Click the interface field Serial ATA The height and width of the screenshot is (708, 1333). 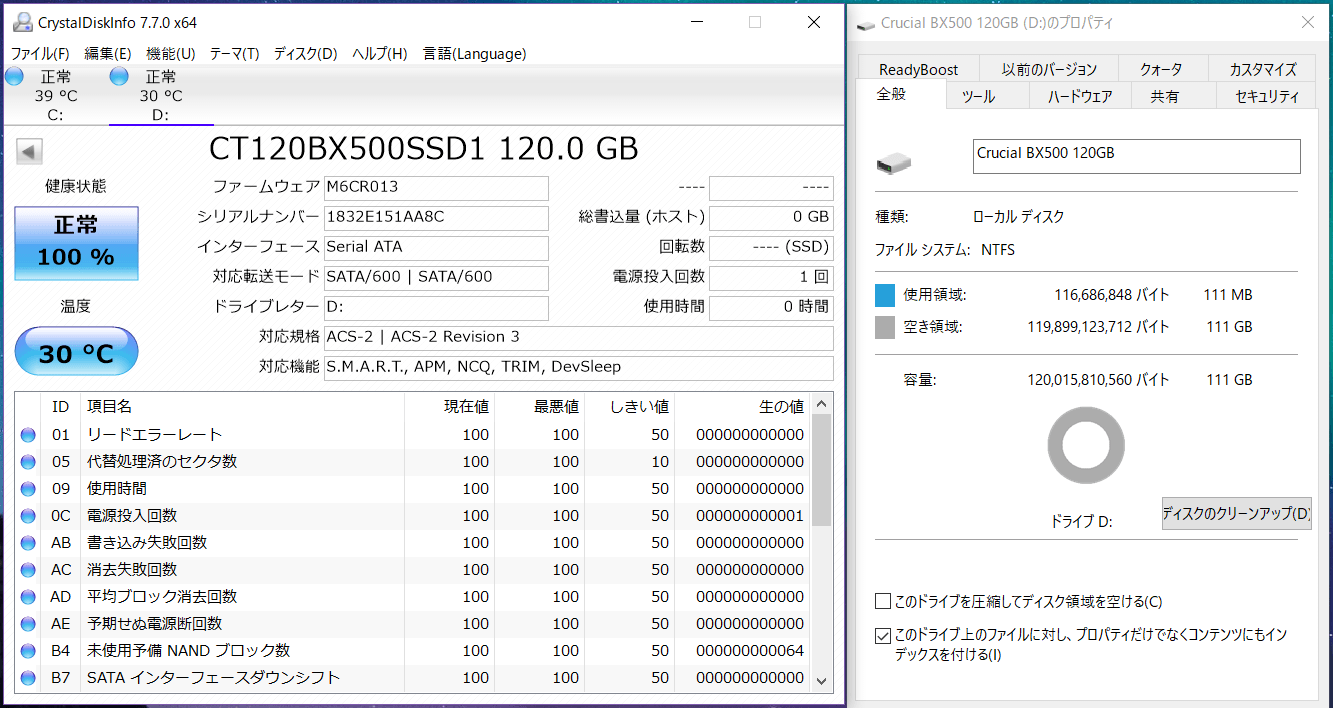(x=437, y=248)
